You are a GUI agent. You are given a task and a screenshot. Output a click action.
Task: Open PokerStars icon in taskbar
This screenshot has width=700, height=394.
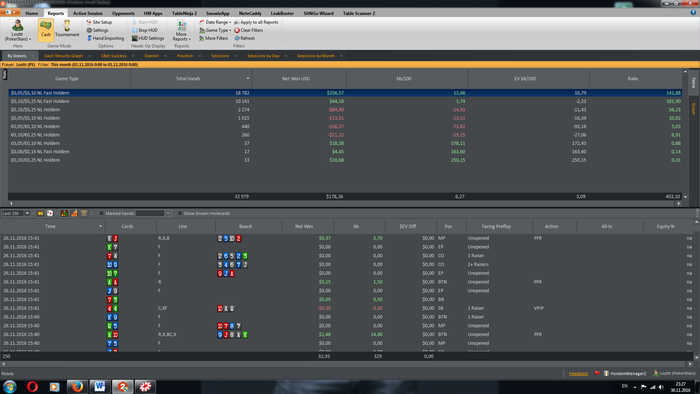145,386
